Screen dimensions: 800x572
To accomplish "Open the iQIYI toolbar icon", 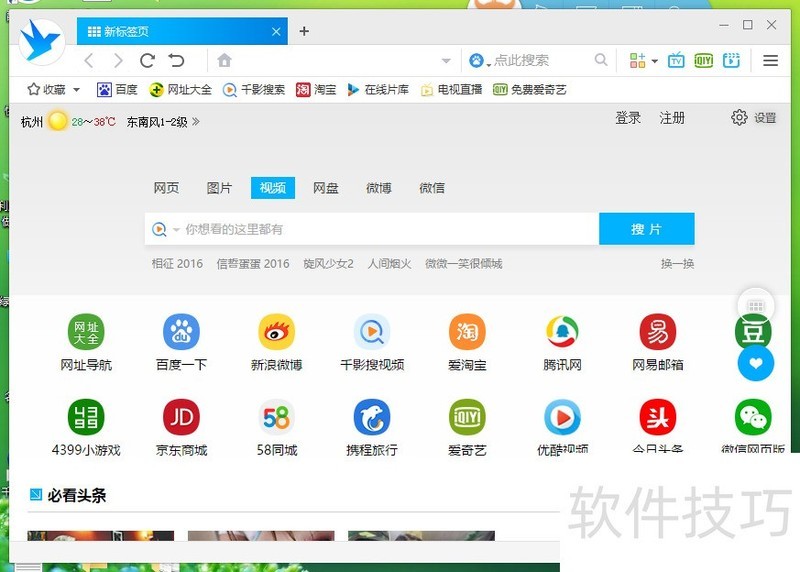I will point(704,61).
